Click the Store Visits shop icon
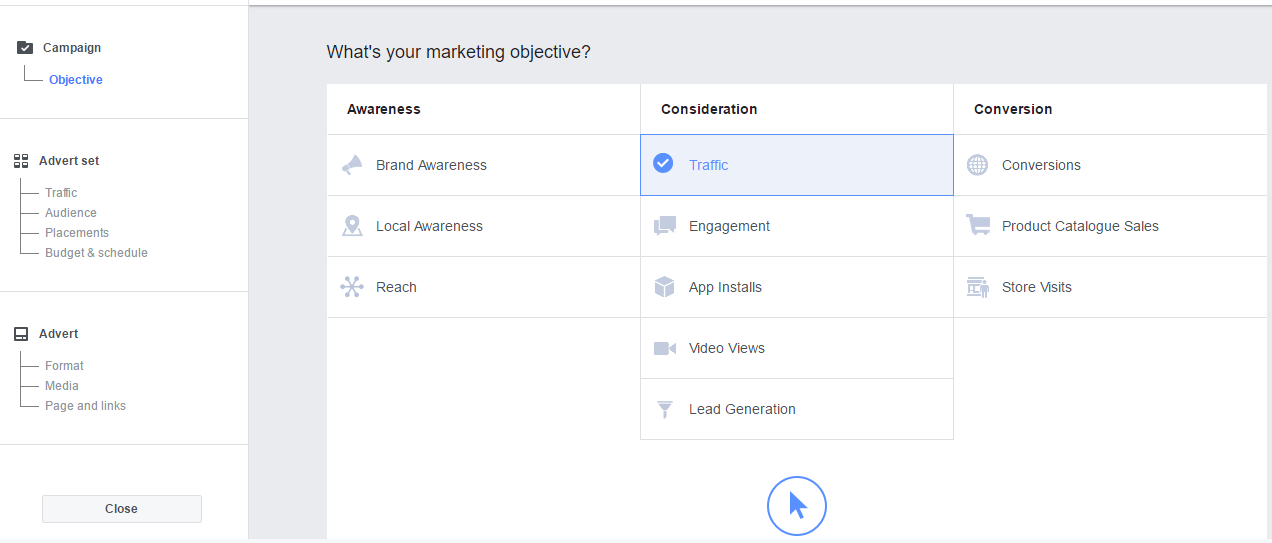 tap(977, 287)
